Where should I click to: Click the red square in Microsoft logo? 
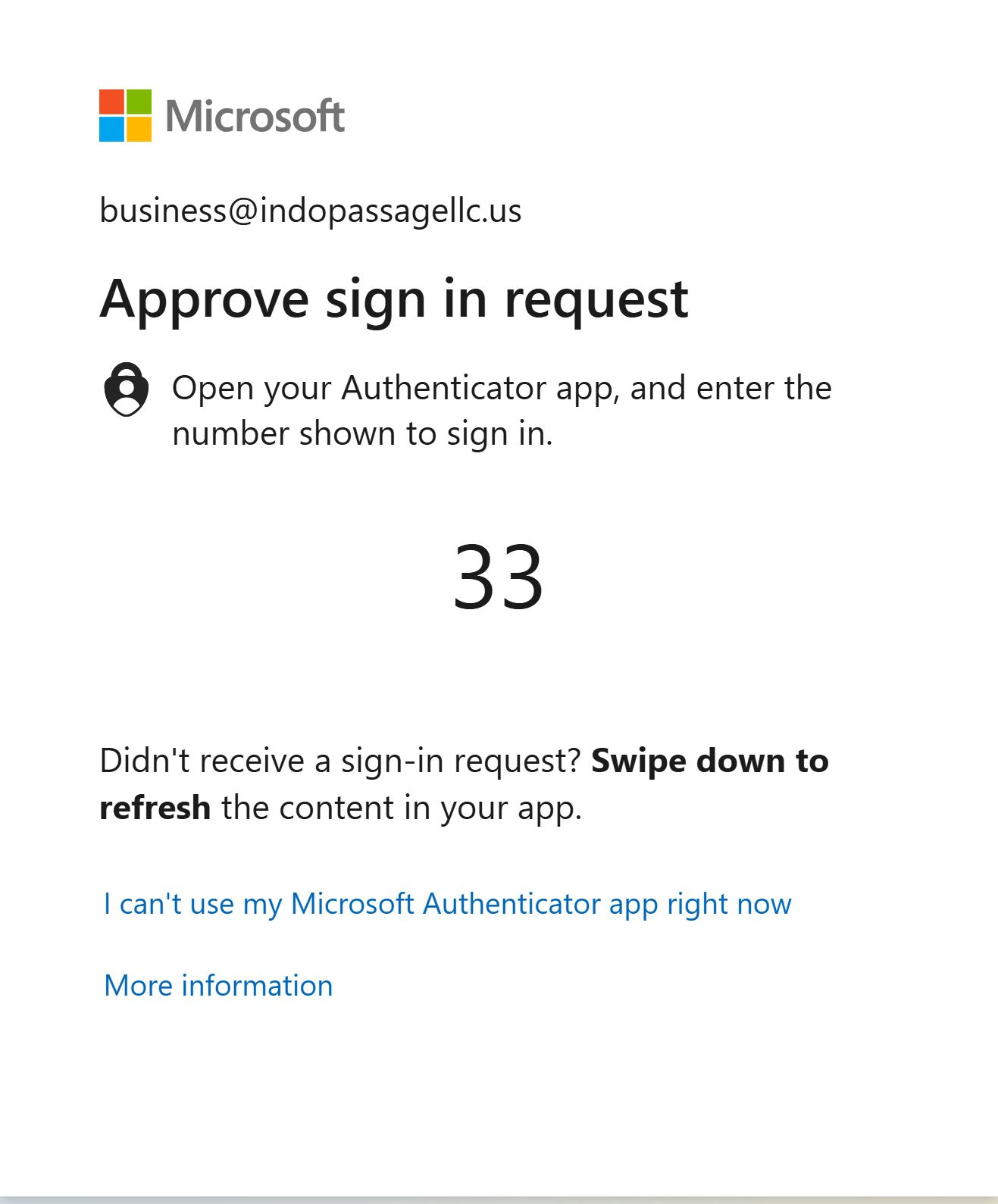point(112,102)
